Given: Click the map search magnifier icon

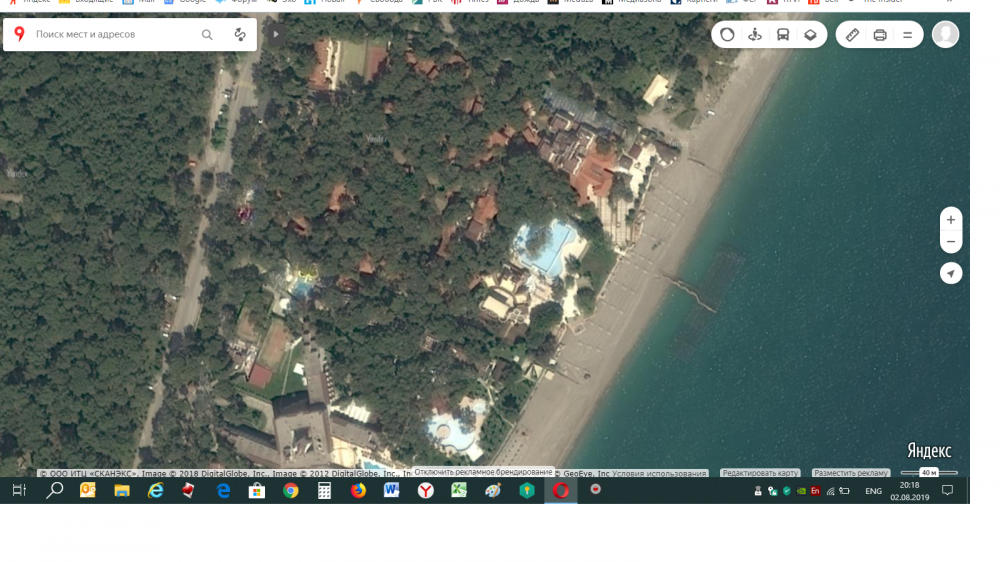Looking at the screenshot, I should (207, 35).
